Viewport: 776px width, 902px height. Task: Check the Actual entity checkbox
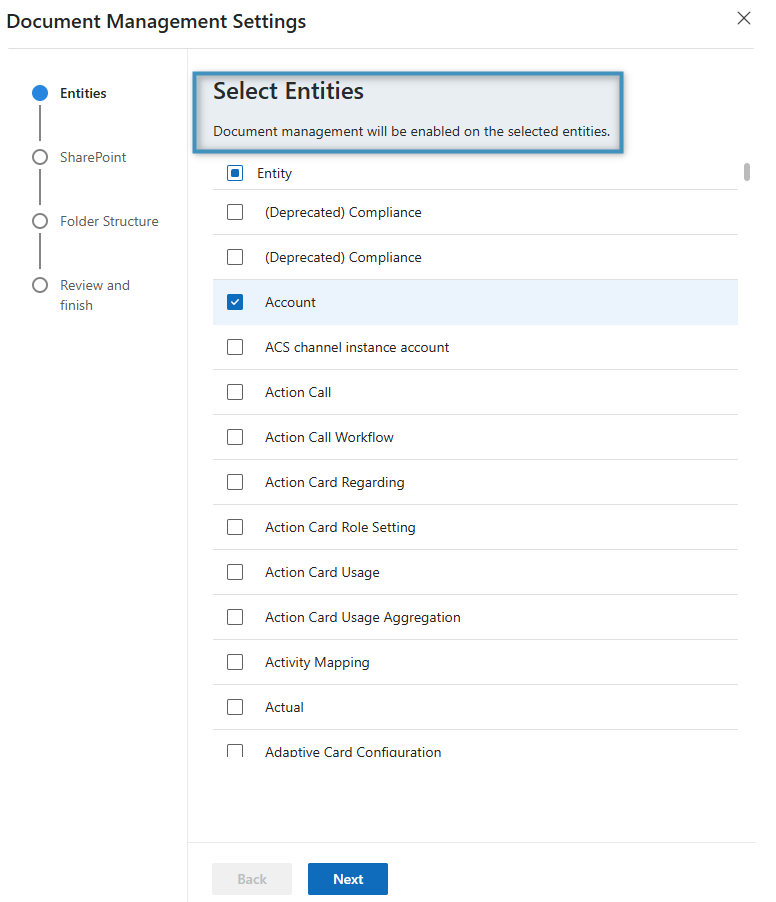click(235, 707)
